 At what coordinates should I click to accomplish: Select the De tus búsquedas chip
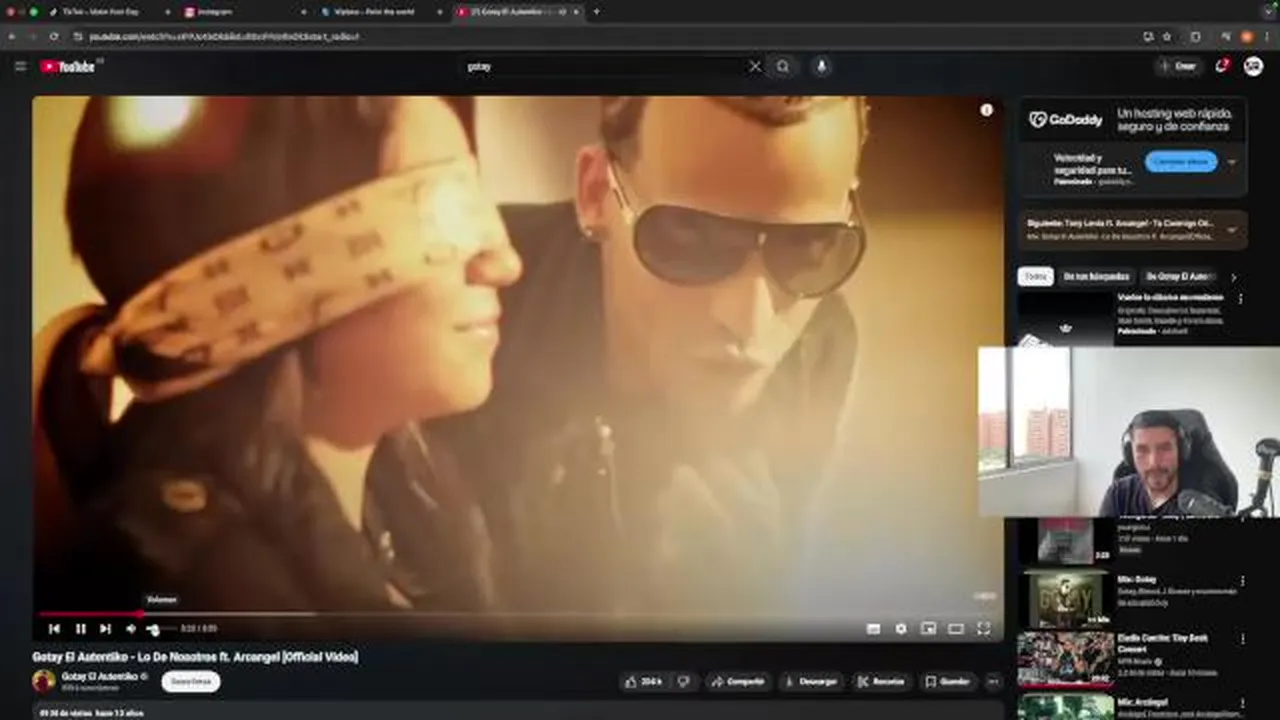1096,276
